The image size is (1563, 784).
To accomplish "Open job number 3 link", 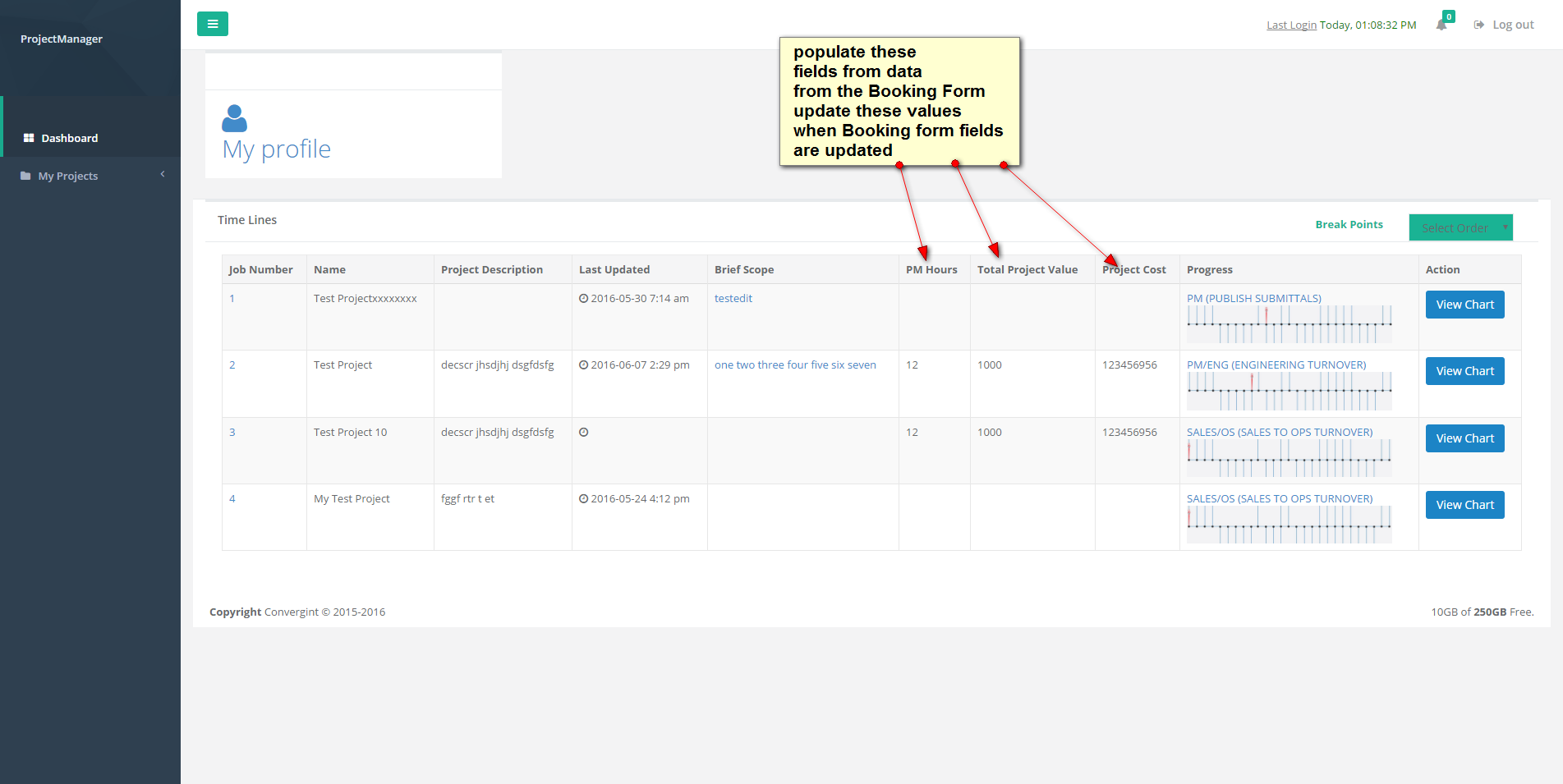I will [x=232, y=432].
